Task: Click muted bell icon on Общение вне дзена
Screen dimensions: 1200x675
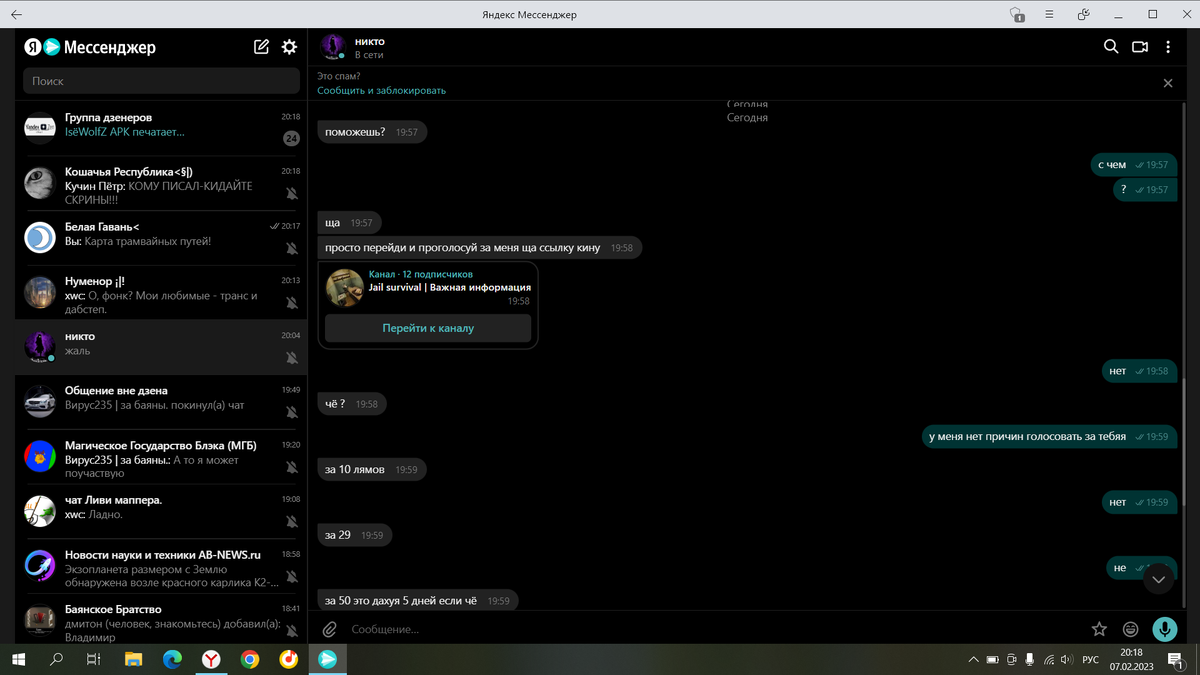Action: point(291,412)
